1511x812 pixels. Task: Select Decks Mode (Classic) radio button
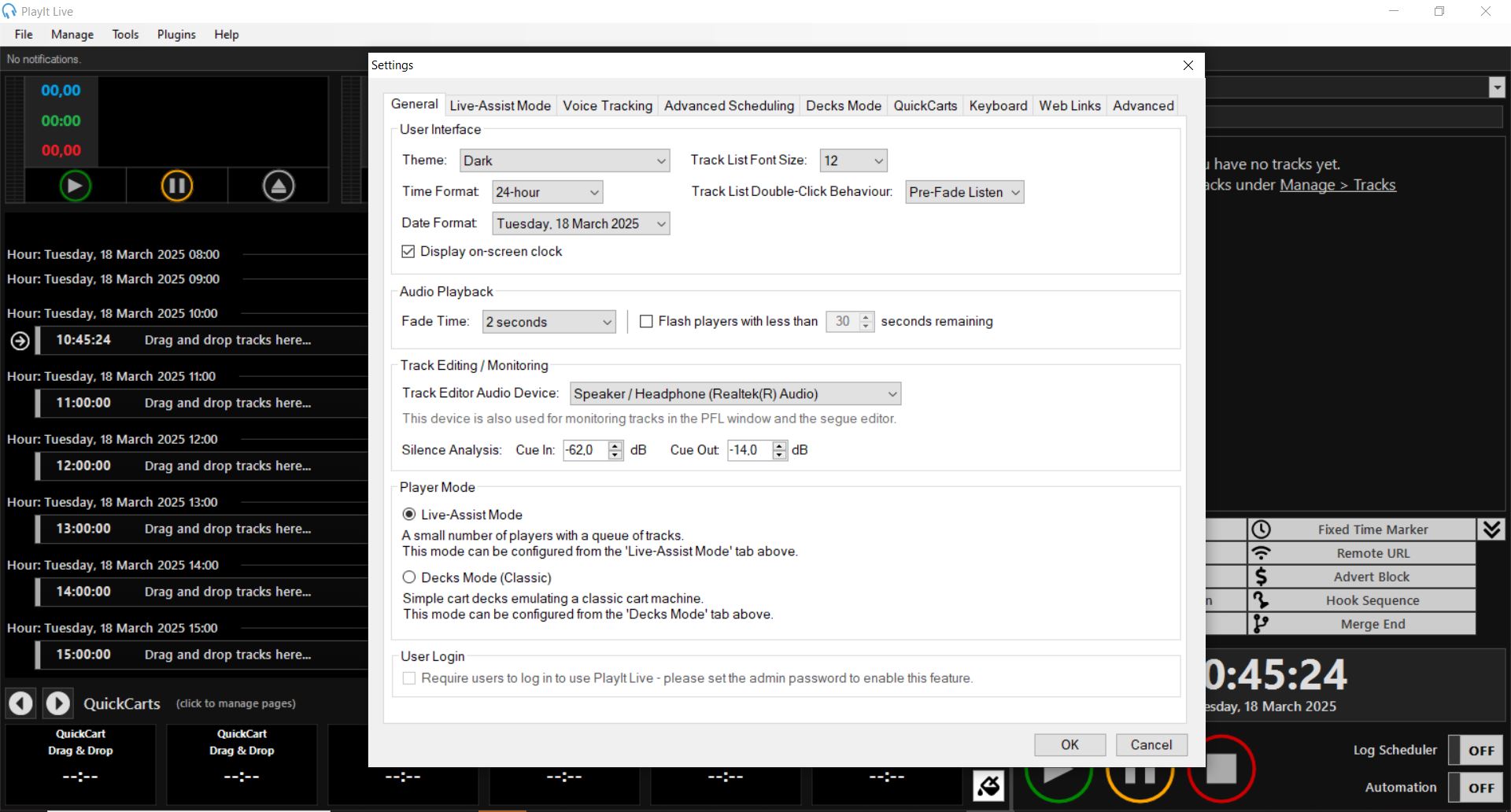click(x=409, y=577)
